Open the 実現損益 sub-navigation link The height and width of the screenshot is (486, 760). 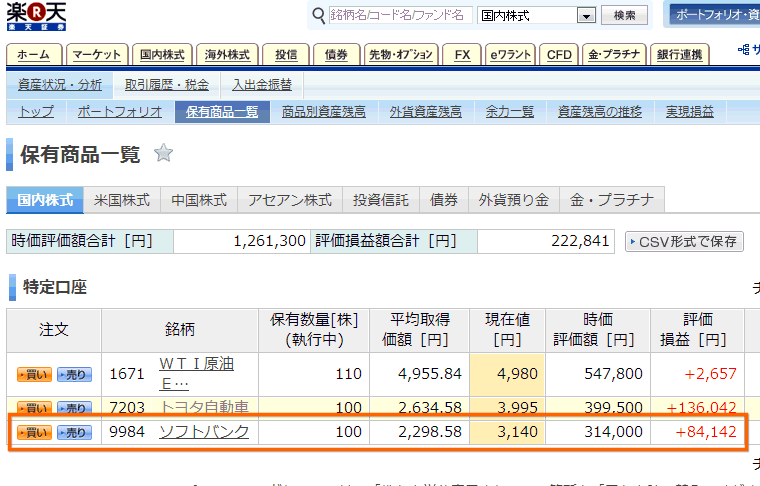[690, 112]
